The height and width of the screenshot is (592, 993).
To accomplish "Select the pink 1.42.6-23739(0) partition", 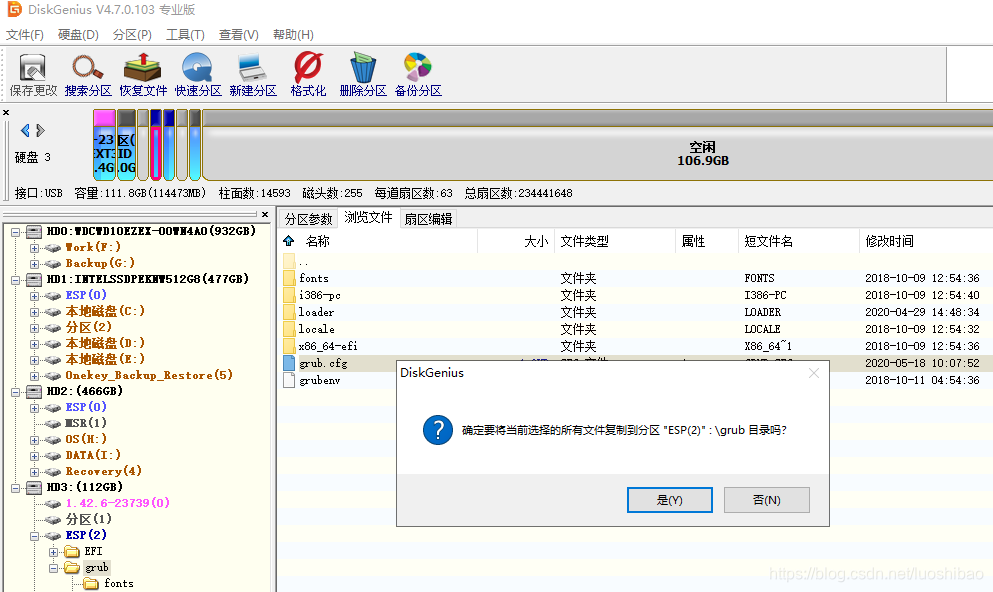I will pyautogui.click(x=117, y=503).
